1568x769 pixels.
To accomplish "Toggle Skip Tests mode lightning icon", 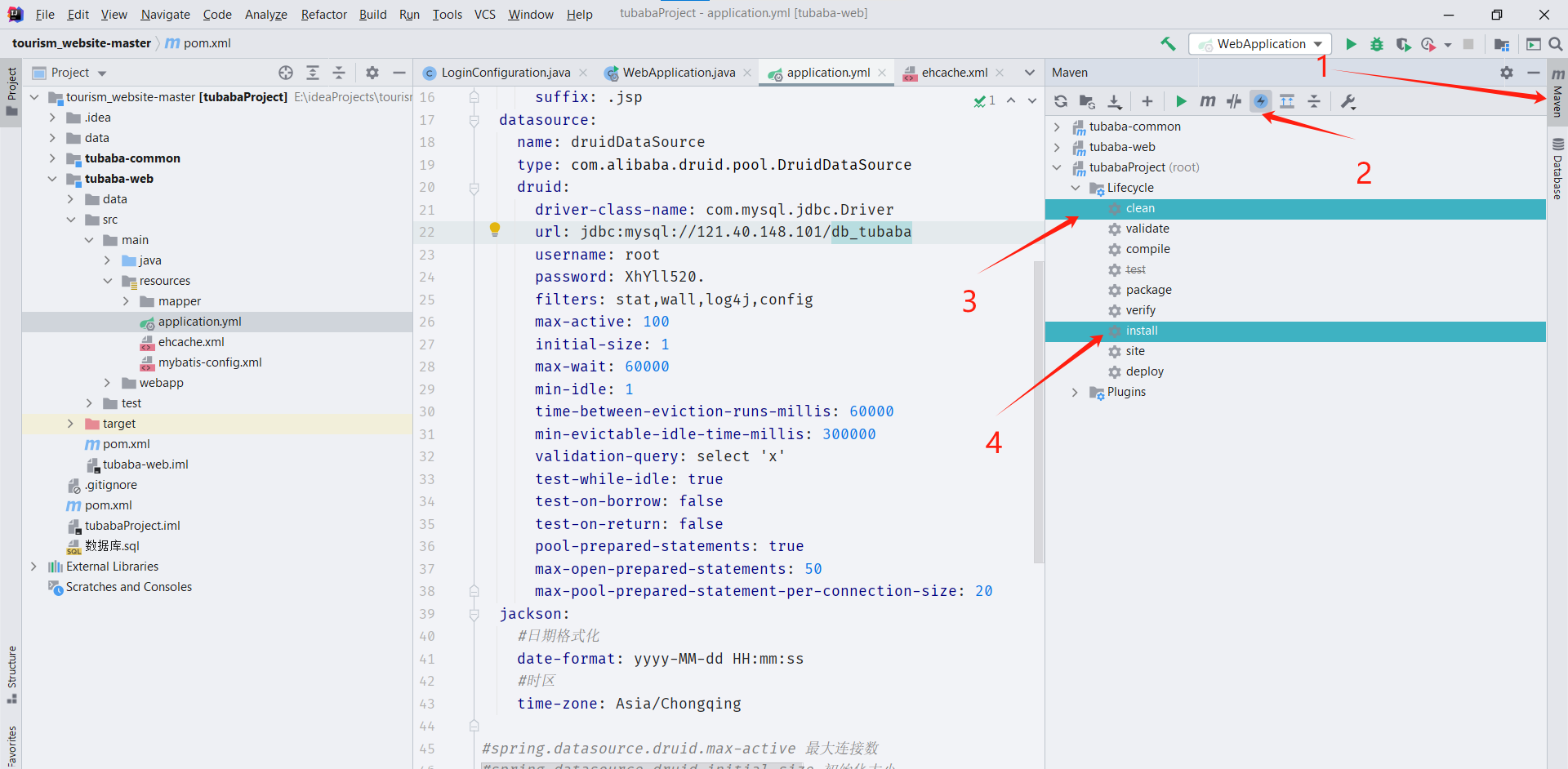I will click(1261, 101).
